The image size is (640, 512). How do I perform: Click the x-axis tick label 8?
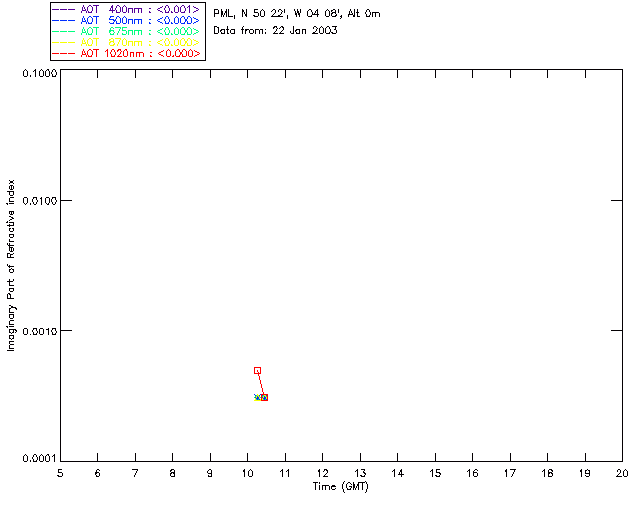173,473
